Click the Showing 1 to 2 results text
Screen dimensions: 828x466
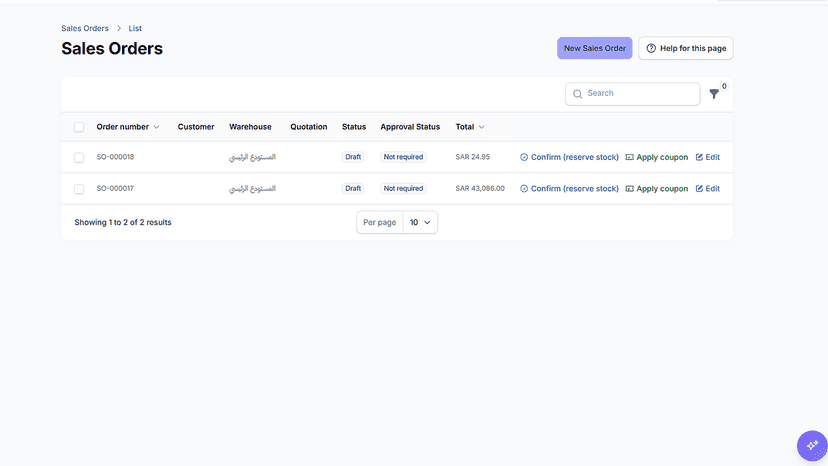click(123, 222)
